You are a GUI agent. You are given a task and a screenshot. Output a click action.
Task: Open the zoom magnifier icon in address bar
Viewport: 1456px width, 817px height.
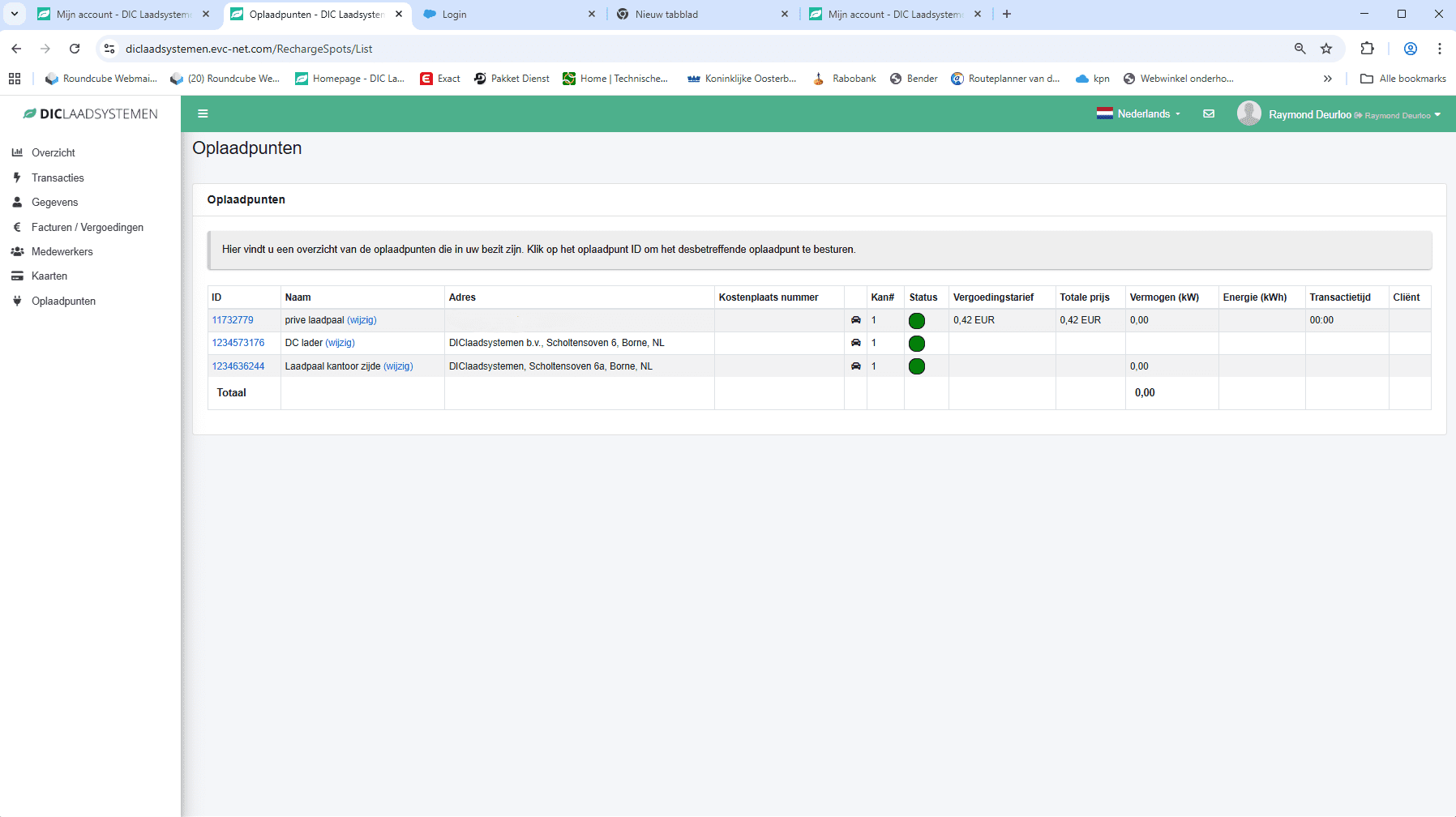pos(1300,49)
